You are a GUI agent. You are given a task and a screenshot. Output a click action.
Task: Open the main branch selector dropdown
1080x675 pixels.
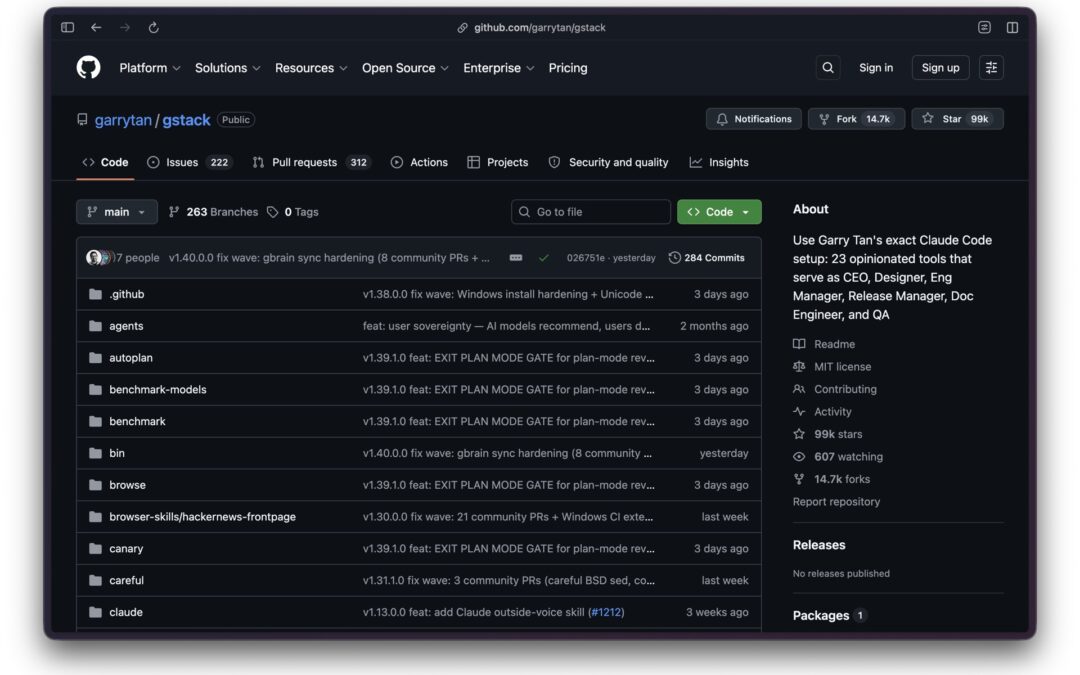tap(116, 212)
